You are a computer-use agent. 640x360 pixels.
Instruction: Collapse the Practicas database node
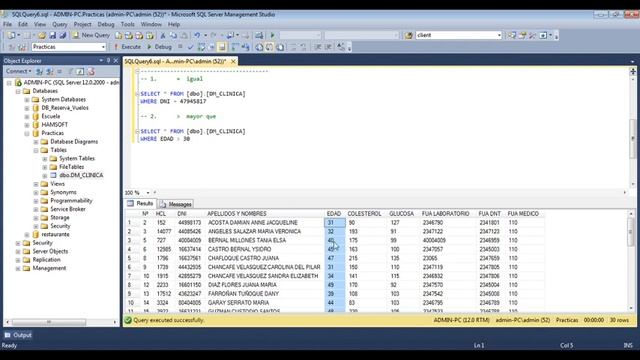coord(27,133)
